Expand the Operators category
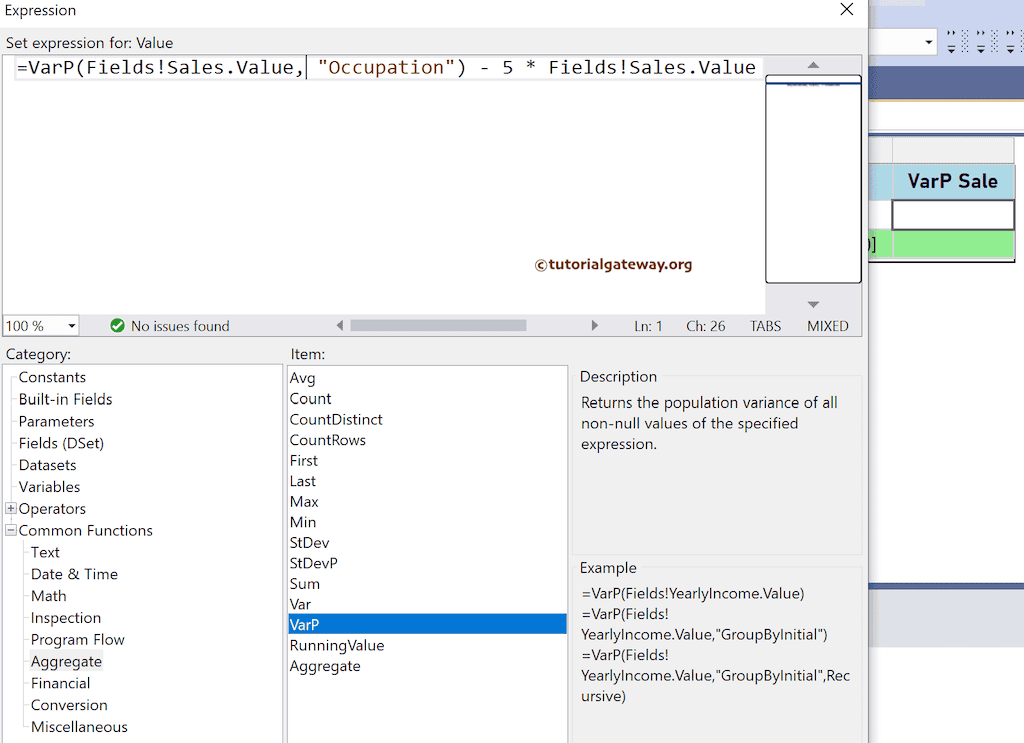 point(12,508)
